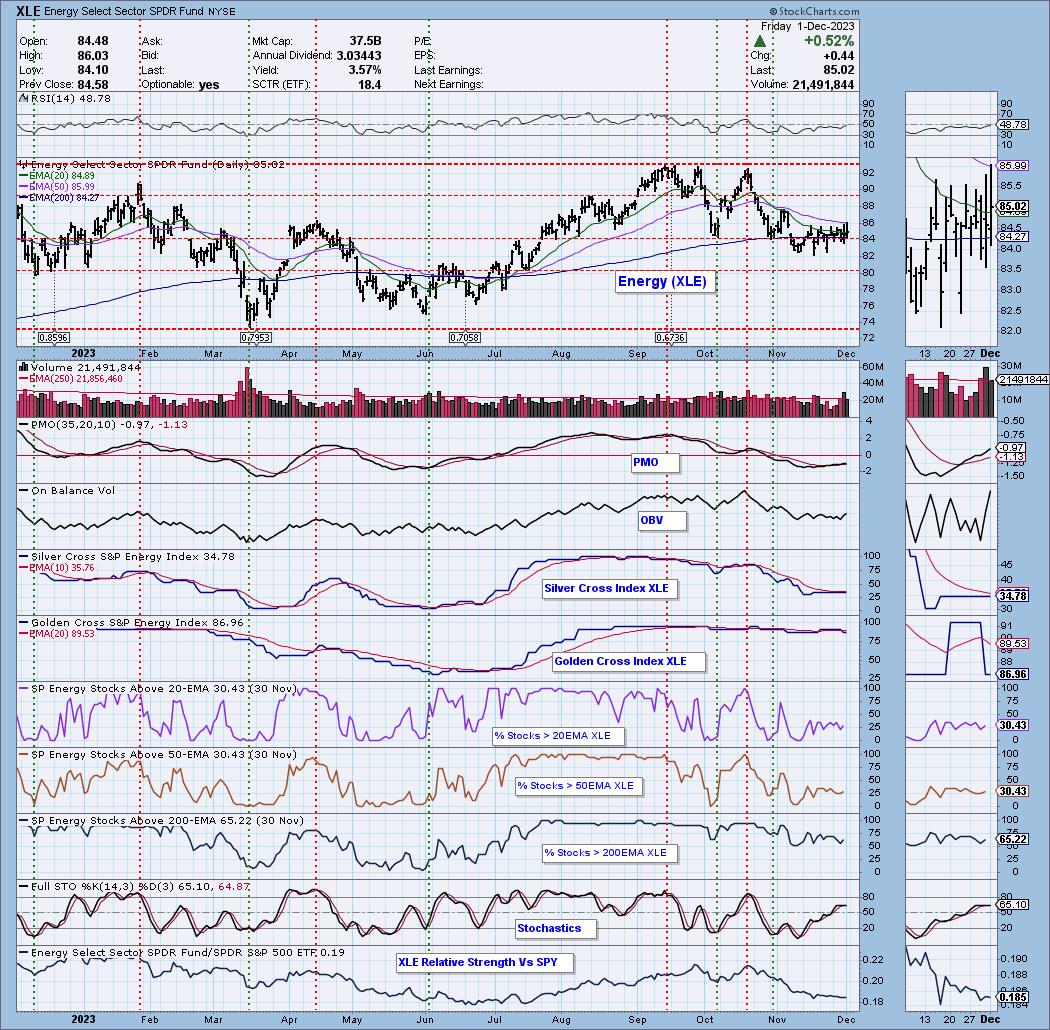Click the High value 86.03
Screen dimensions: 1050x1030
92,56
